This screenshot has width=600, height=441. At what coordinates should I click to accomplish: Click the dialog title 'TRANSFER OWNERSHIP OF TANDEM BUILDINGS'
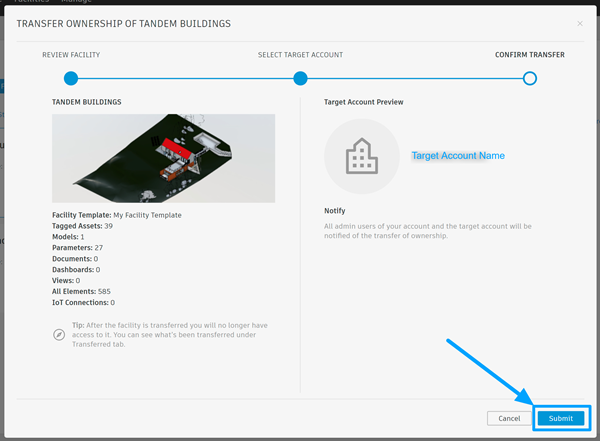click(124, 24)
